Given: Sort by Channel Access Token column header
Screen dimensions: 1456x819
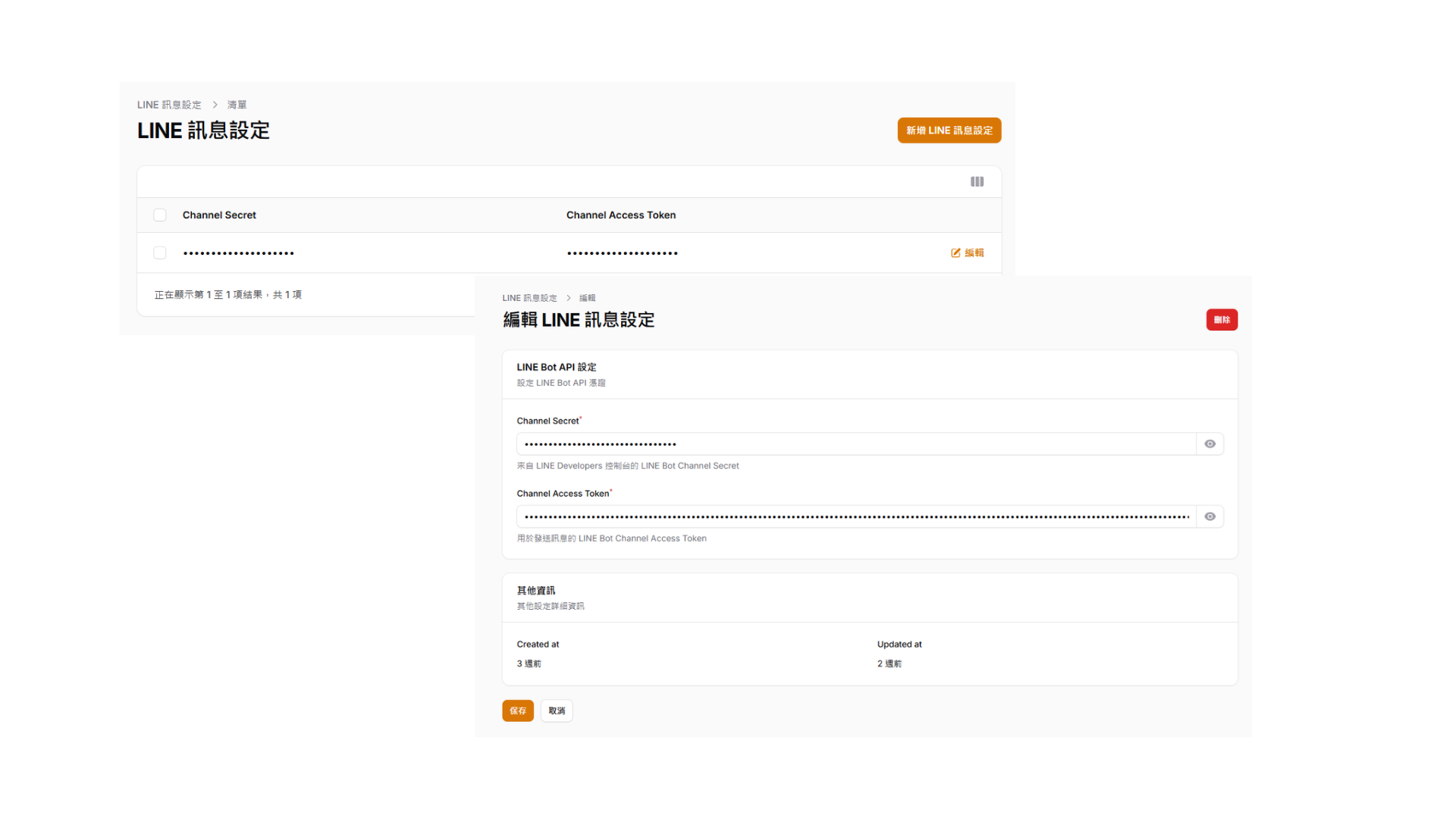Looking at the screenshot, I should 620,215.
